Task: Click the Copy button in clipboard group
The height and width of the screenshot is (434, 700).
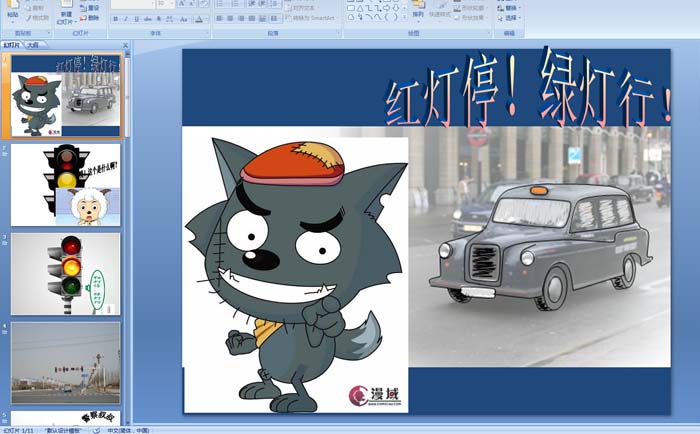Action: pos(35,8)
